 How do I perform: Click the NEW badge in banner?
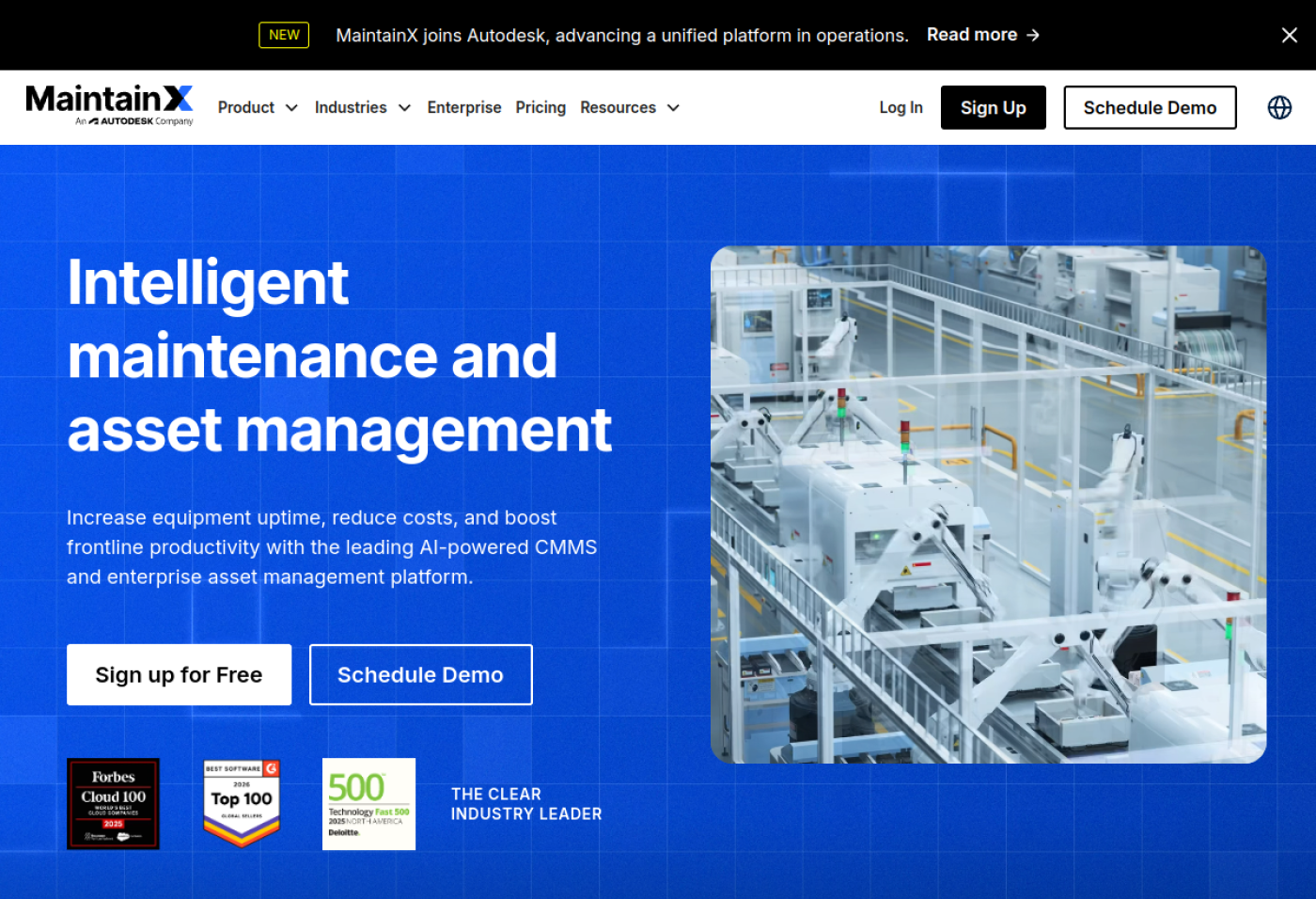(x=284, y=35)
